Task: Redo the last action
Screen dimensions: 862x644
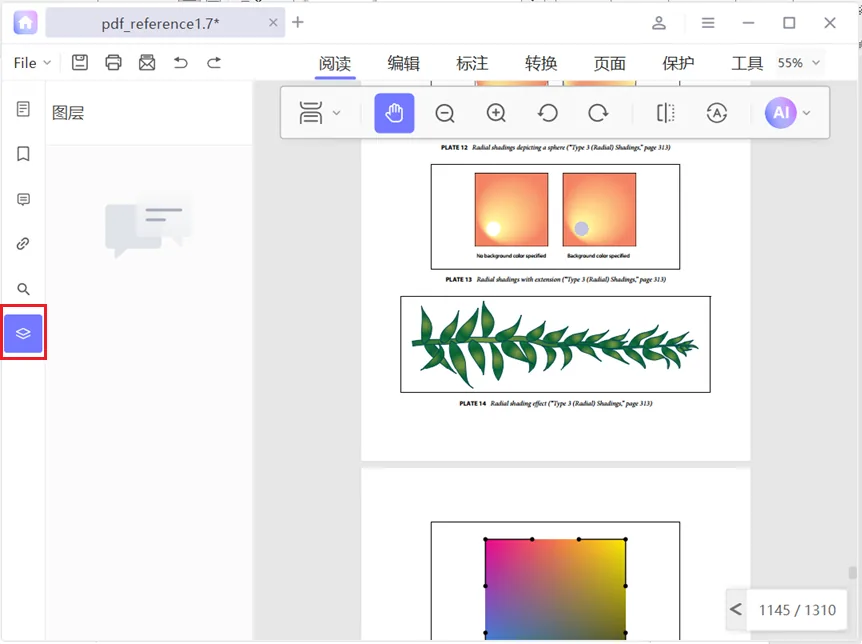Action: point(214,63)
